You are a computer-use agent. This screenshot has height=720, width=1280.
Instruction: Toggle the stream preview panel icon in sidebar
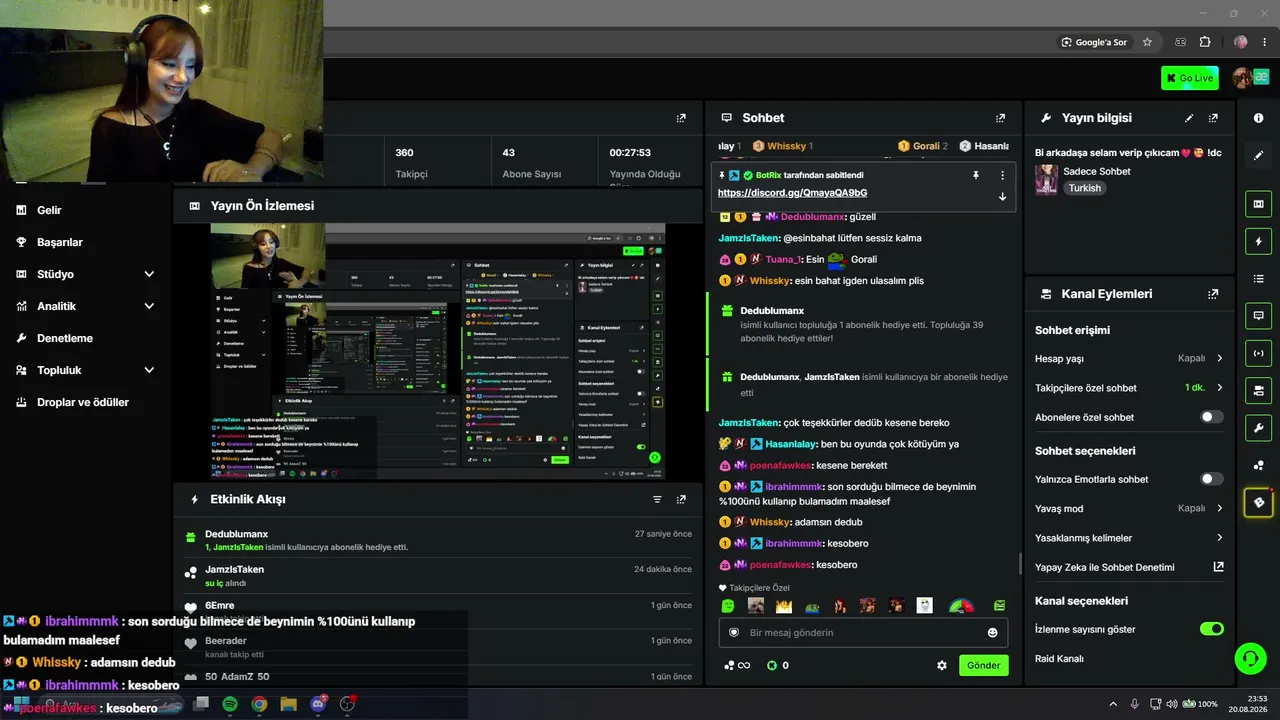pos(1258,204)
